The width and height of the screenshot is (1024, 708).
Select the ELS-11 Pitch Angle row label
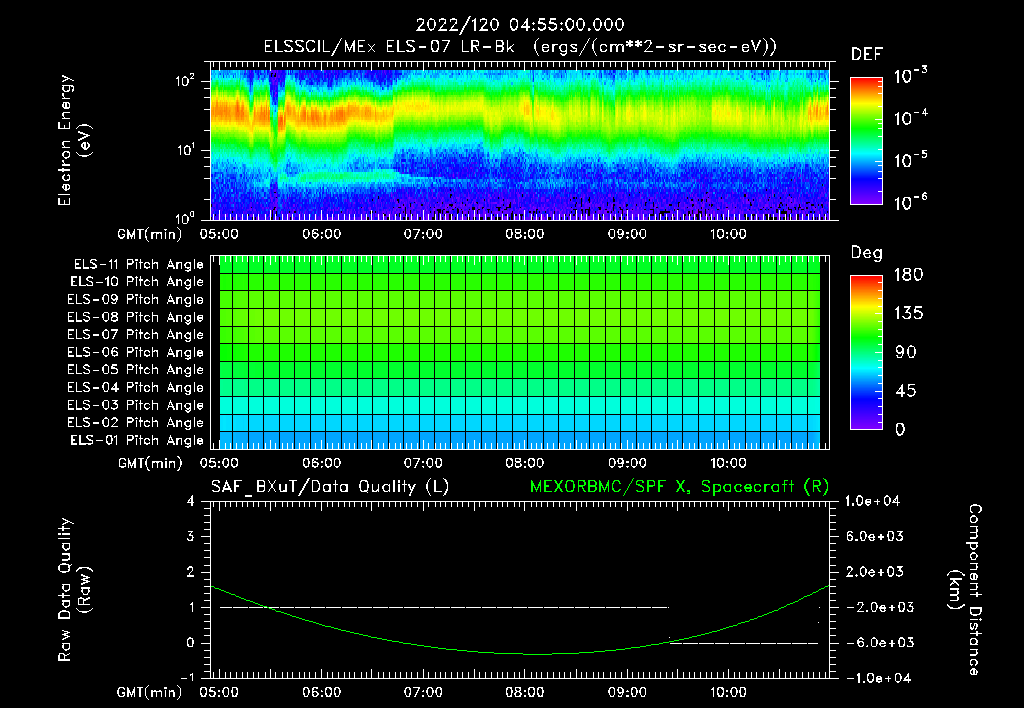(x=138, y=265)
